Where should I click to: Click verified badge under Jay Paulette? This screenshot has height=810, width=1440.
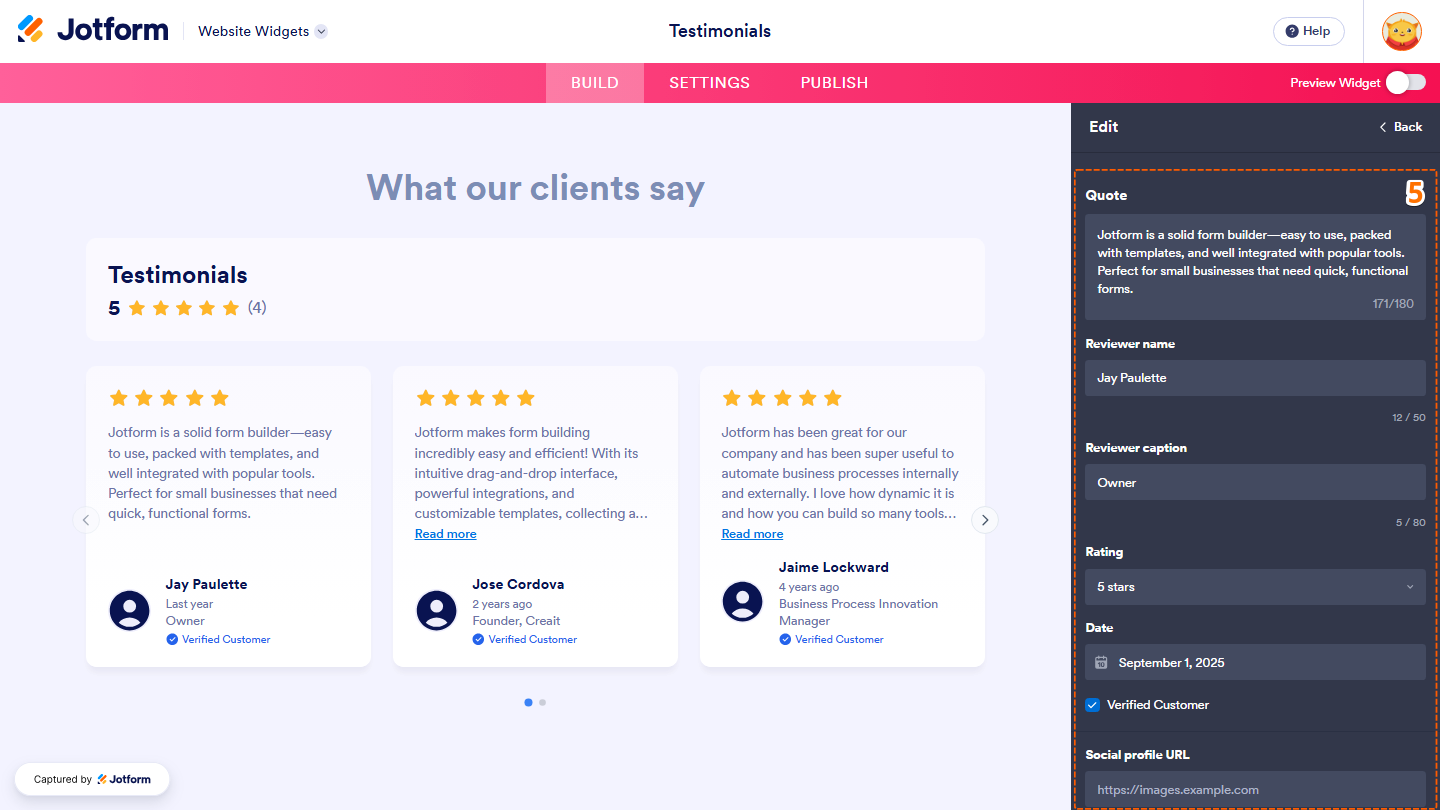[218, 639]
